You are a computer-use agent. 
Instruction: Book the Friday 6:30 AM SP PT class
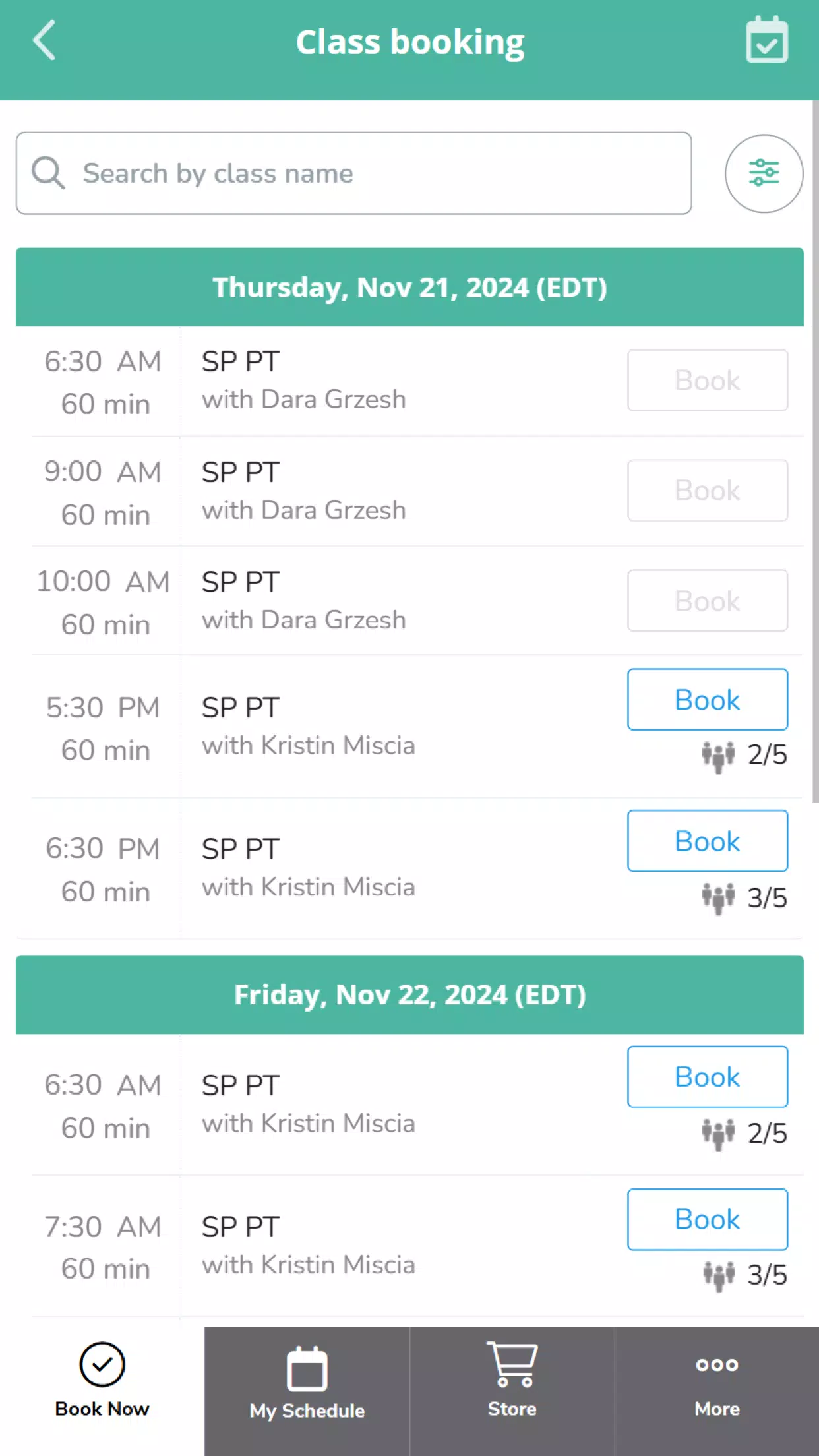pos(708,1077)
